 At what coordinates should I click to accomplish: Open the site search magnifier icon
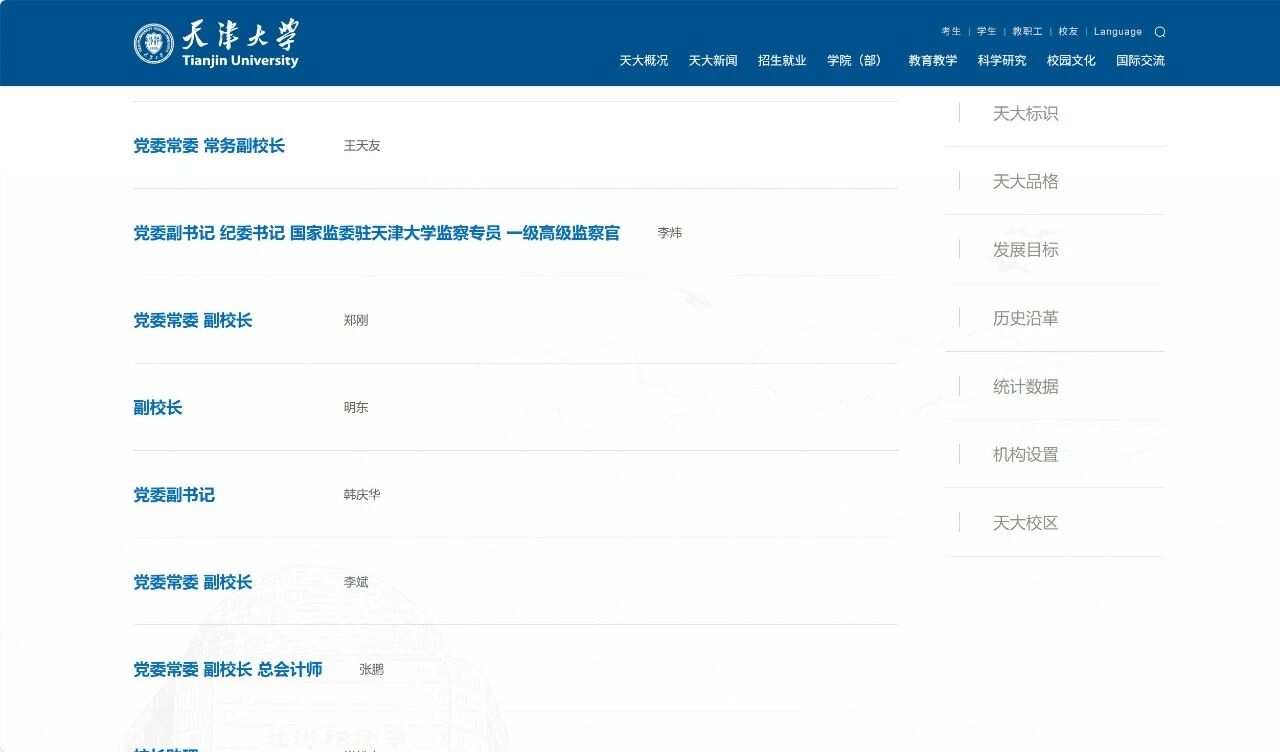[x=1159, y=31]
